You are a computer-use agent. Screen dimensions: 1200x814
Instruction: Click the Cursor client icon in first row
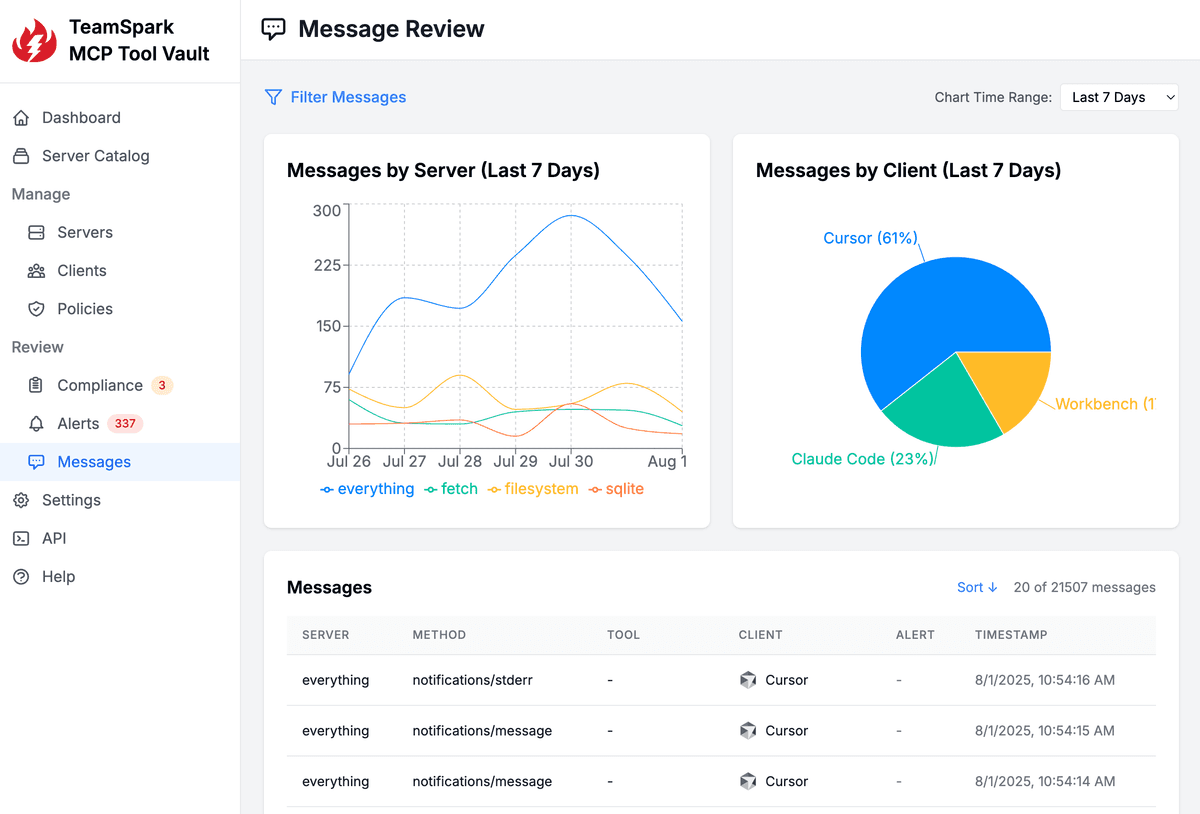pos(748,679)
